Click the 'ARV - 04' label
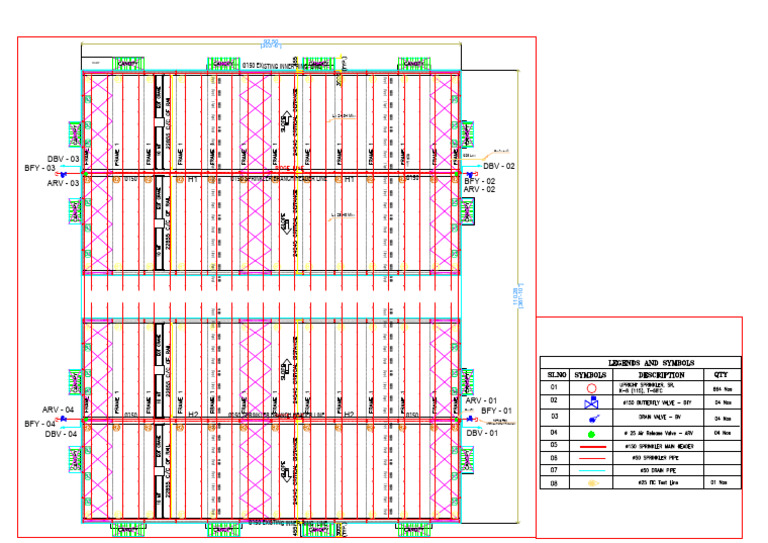 (58, 410)
